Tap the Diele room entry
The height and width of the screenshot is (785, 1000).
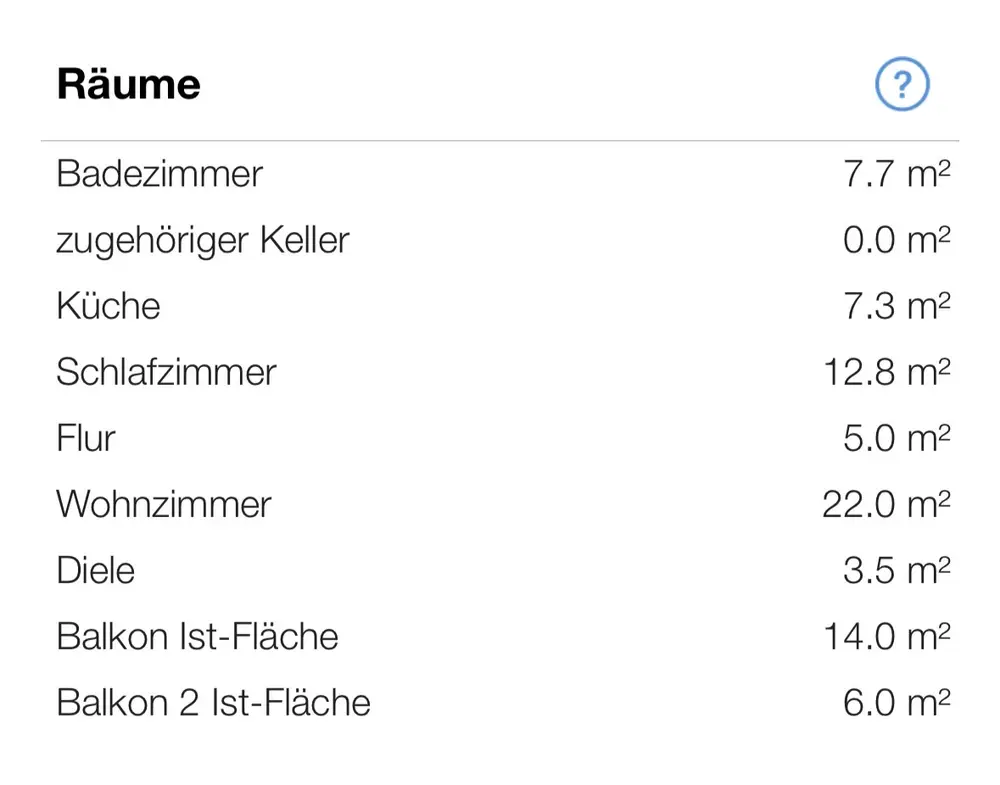(x=500, y=571)
